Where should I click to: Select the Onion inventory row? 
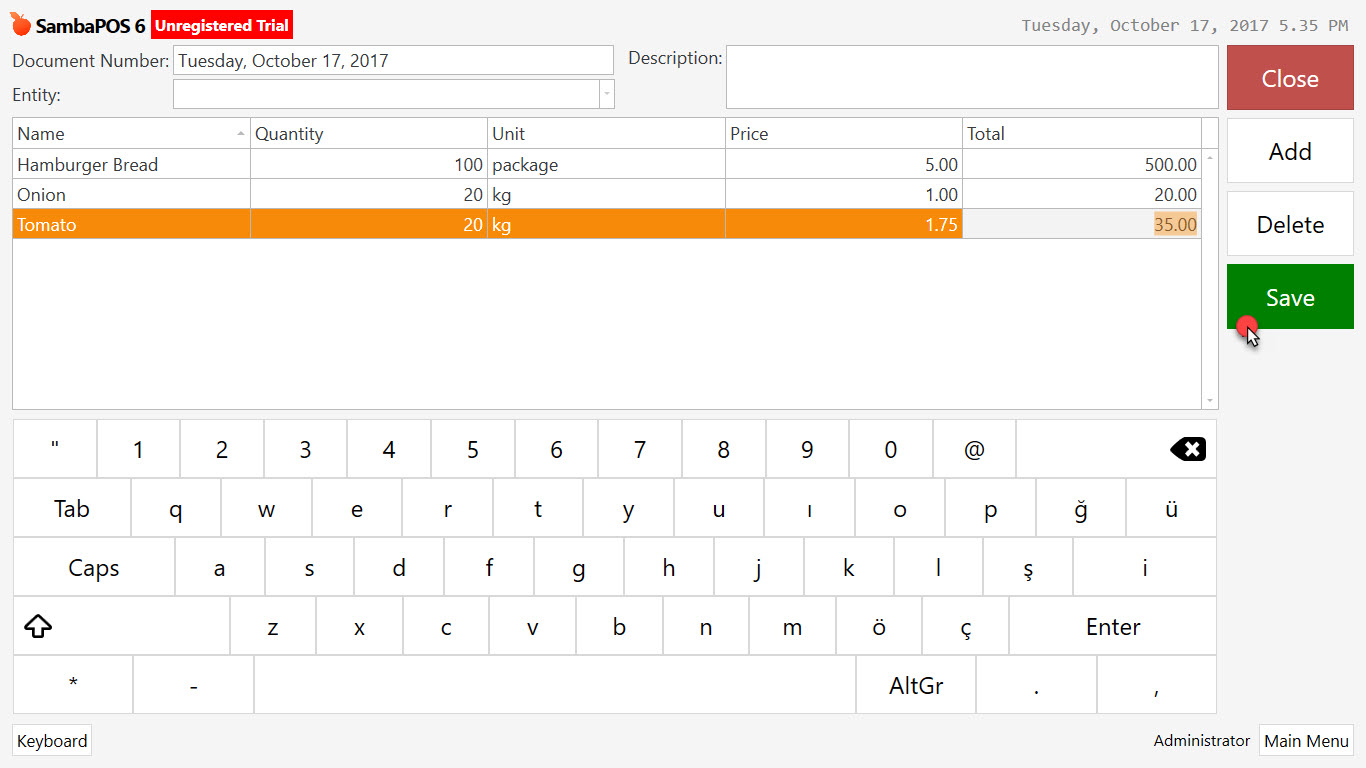coord(130,194)
